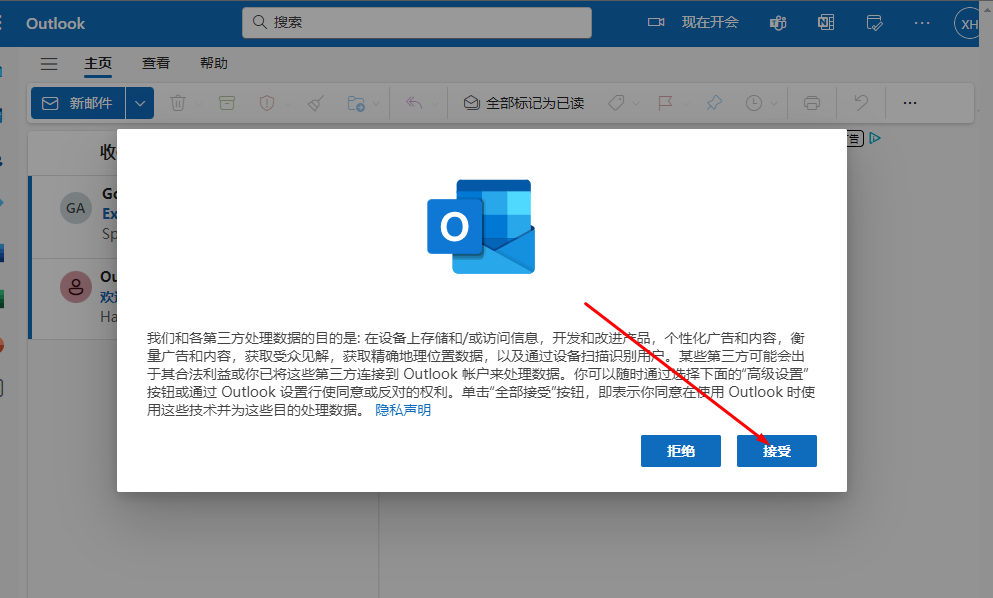
Task: Expand the Flag dropdown arrow
Action: coord(685,103)
